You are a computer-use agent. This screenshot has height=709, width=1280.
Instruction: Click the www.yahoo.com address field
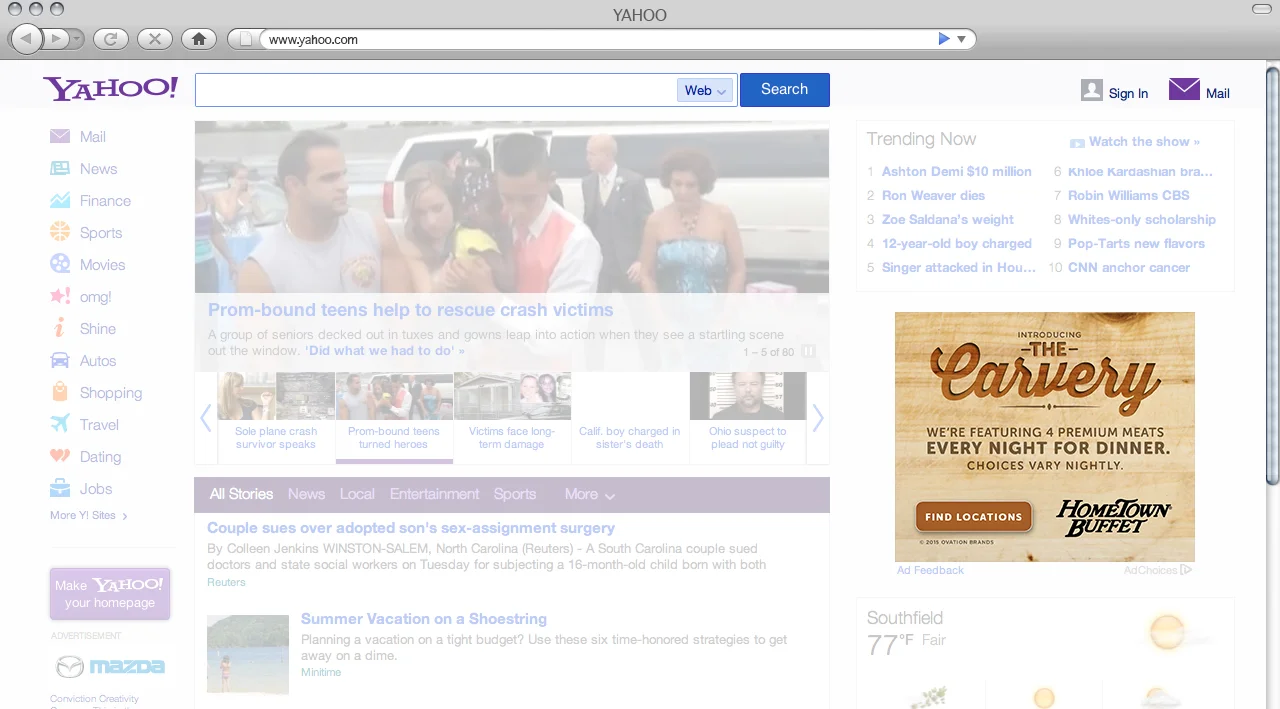[600, 40]
